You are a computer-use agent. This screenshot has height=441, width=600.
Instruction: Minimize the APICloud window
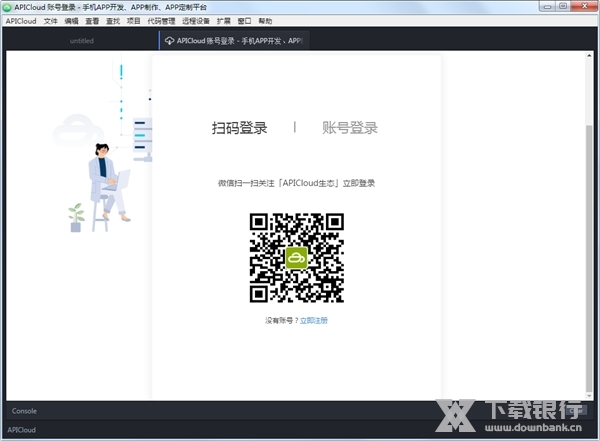547,6
